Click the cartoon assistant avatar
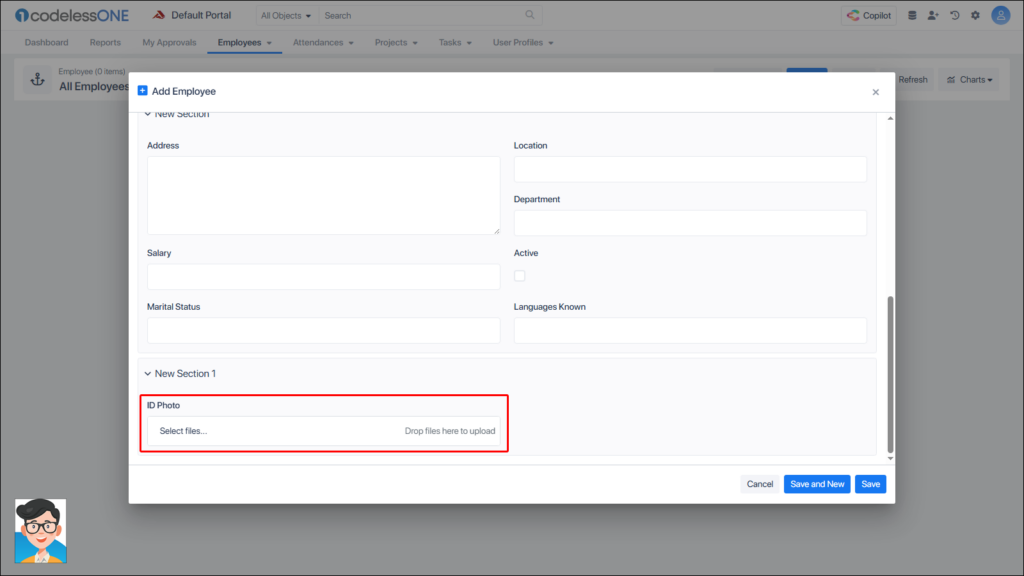Viewport: 1024px width, 576px height. tap(40, 531)
